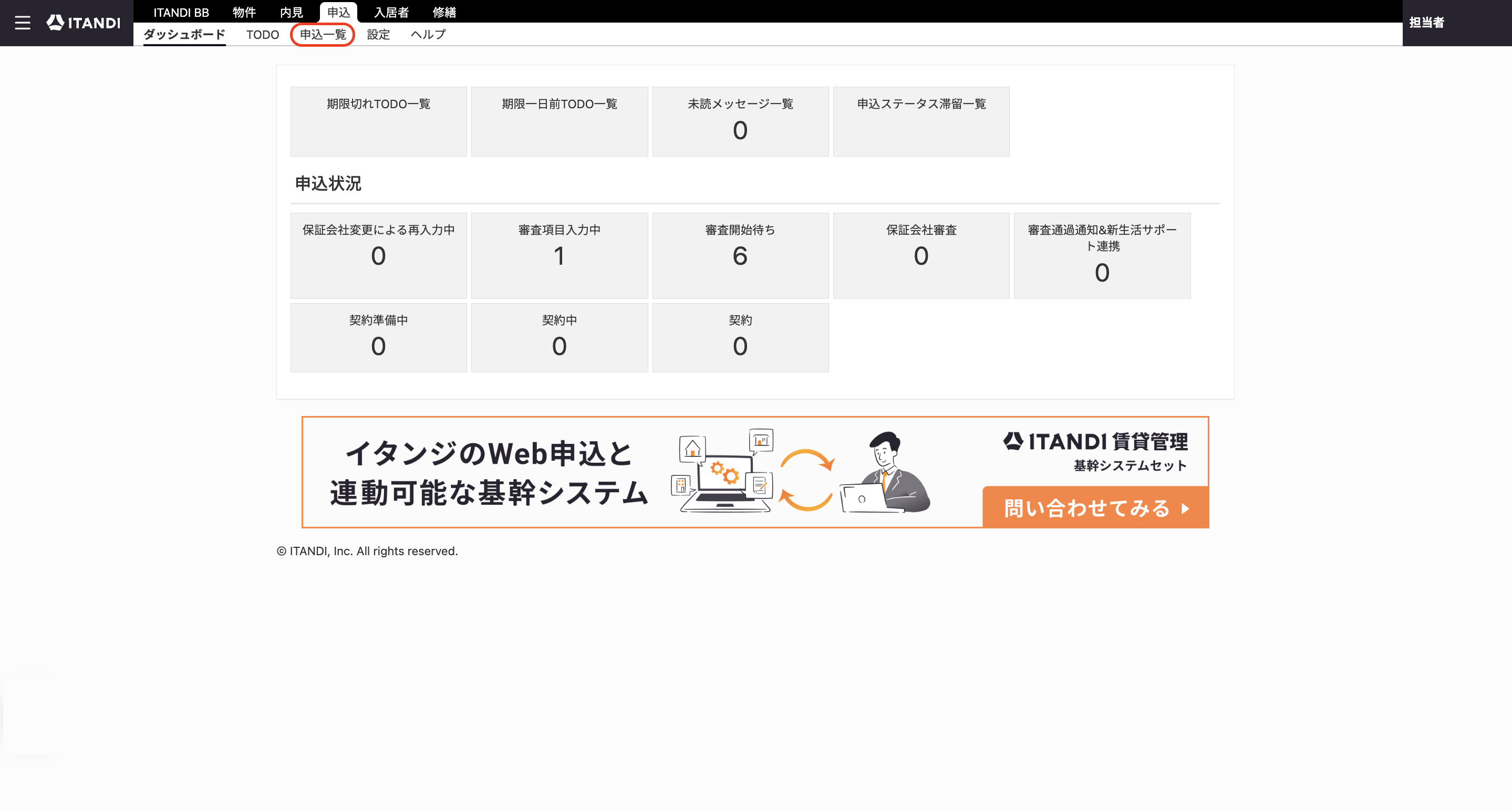Open the 申込ステータス滞留一覧 card
This screenshot has height=811, width=1512.
tap(921, 121)
